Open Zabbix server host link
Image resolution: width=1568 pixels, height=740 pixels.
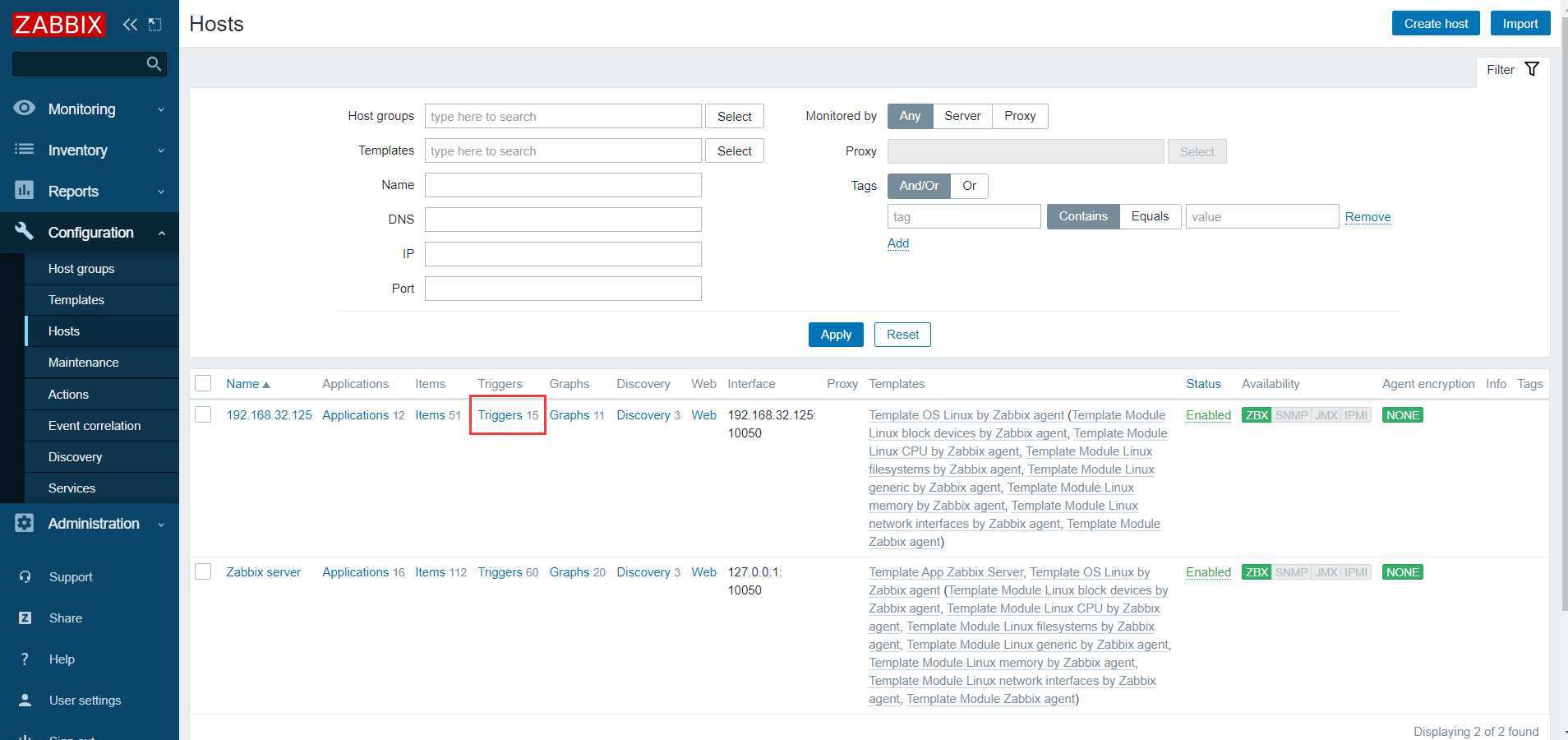pyautogui.click(x=263, y=572)
